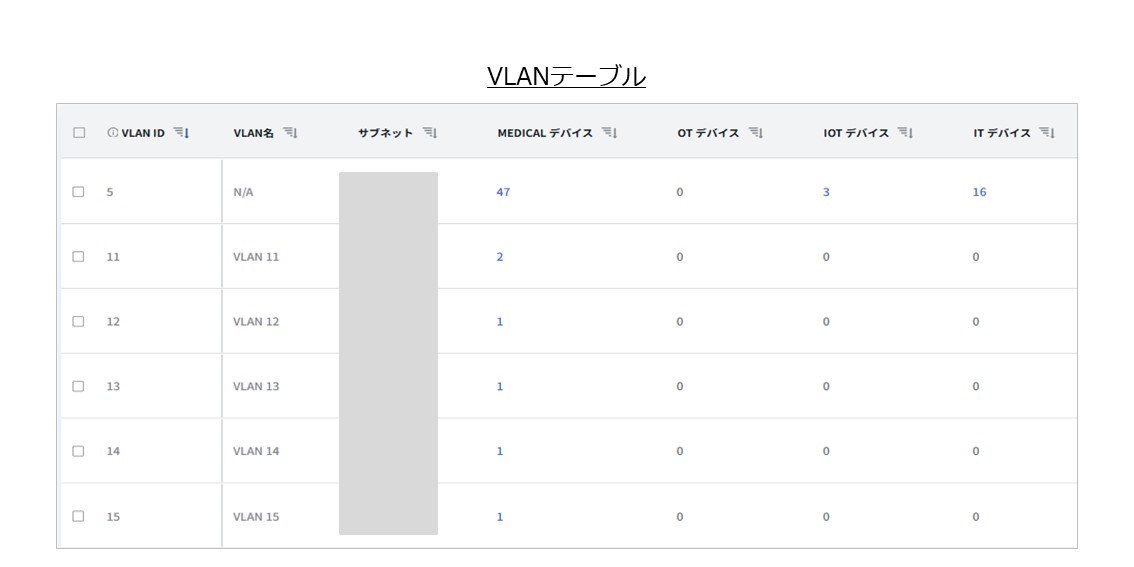The height and width of the screenshot is (567, 1134).
Task: Enable the VLAN 15 row checkbox
Action: 79,516
